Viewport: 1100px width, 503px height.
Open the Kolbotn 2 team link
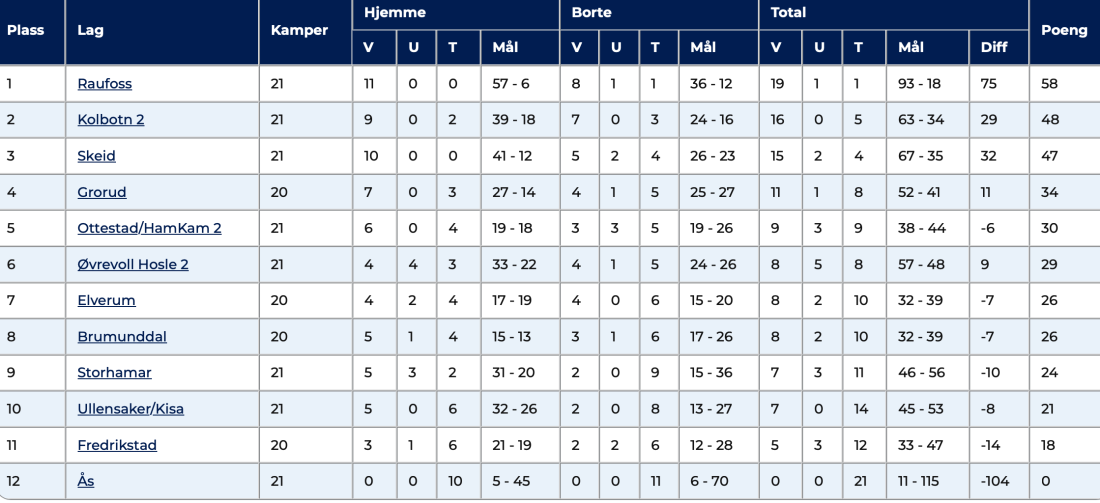[x=111, y=119]
